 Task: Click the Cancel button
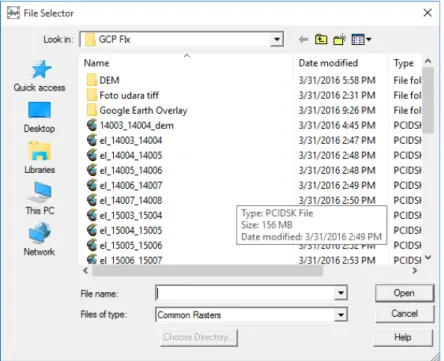tap(404, 314)
